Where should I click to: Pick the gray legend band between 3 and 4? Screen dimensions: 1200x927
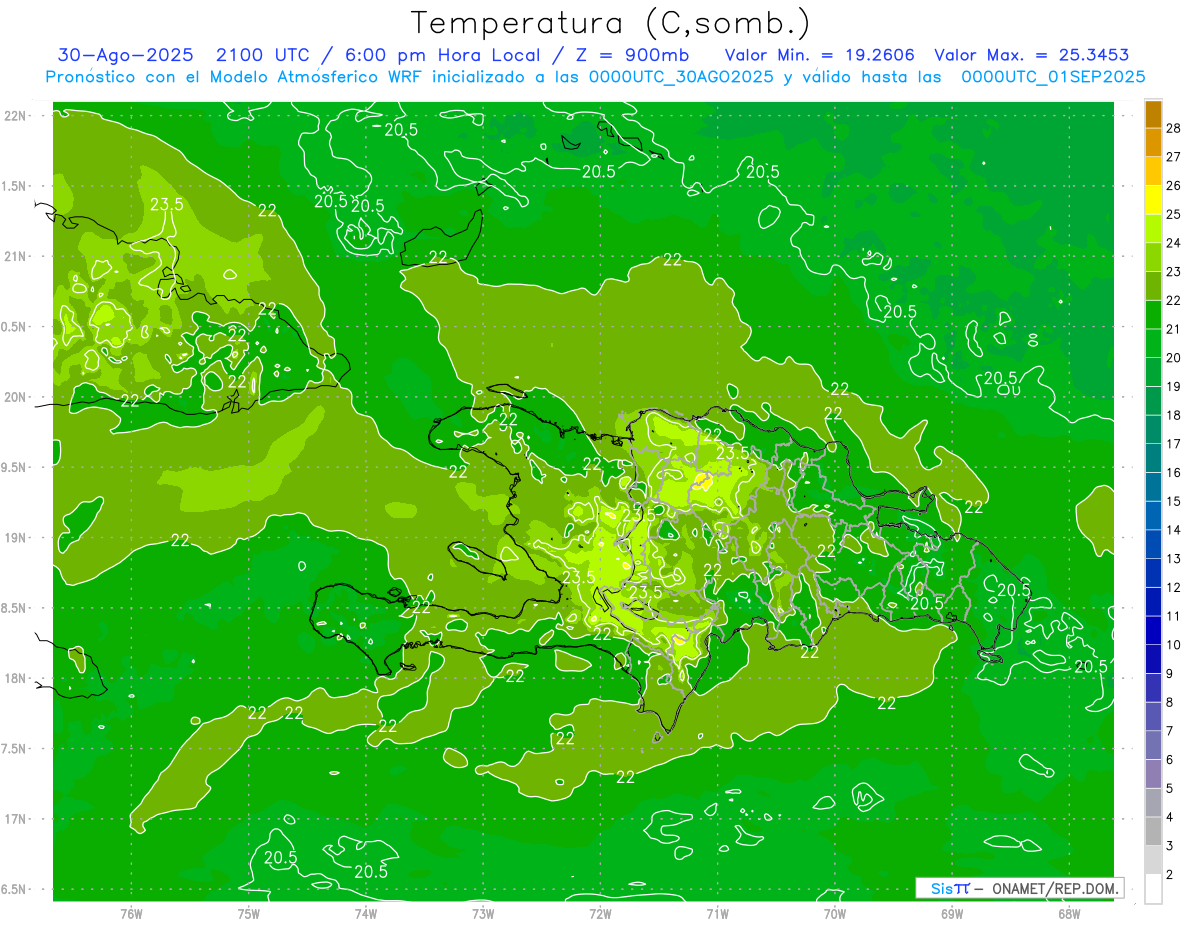pyautogui.click(x=1154, y=831)
